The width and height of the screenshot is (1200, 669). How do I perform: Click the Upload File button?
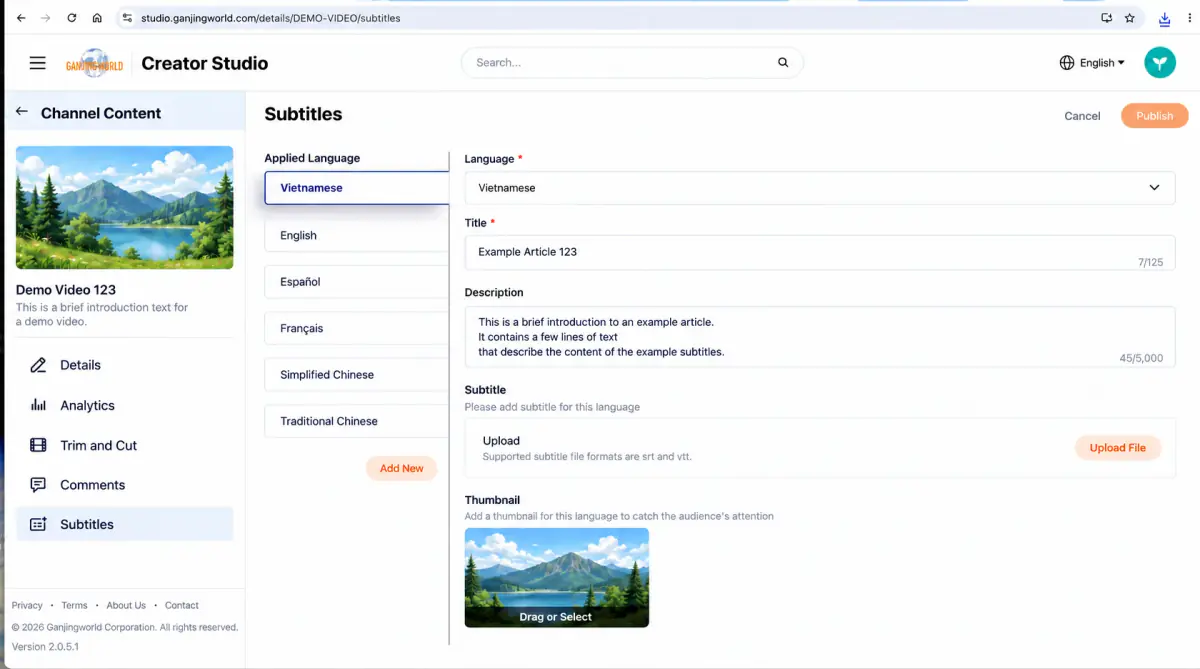[x=1118, y=448]
